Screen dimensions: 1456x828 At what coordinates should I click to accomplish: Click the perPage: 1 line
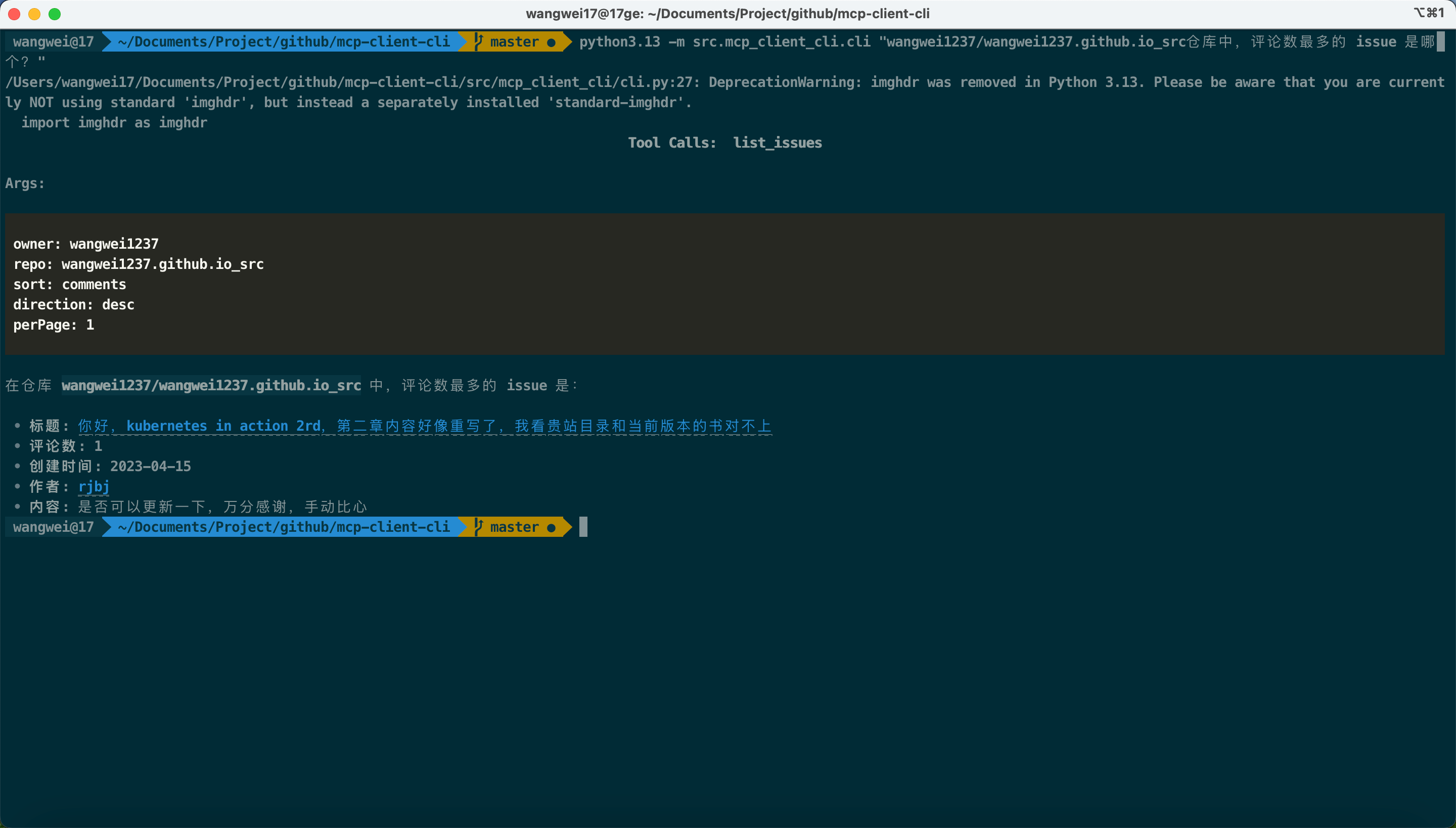tap(54, 325)
